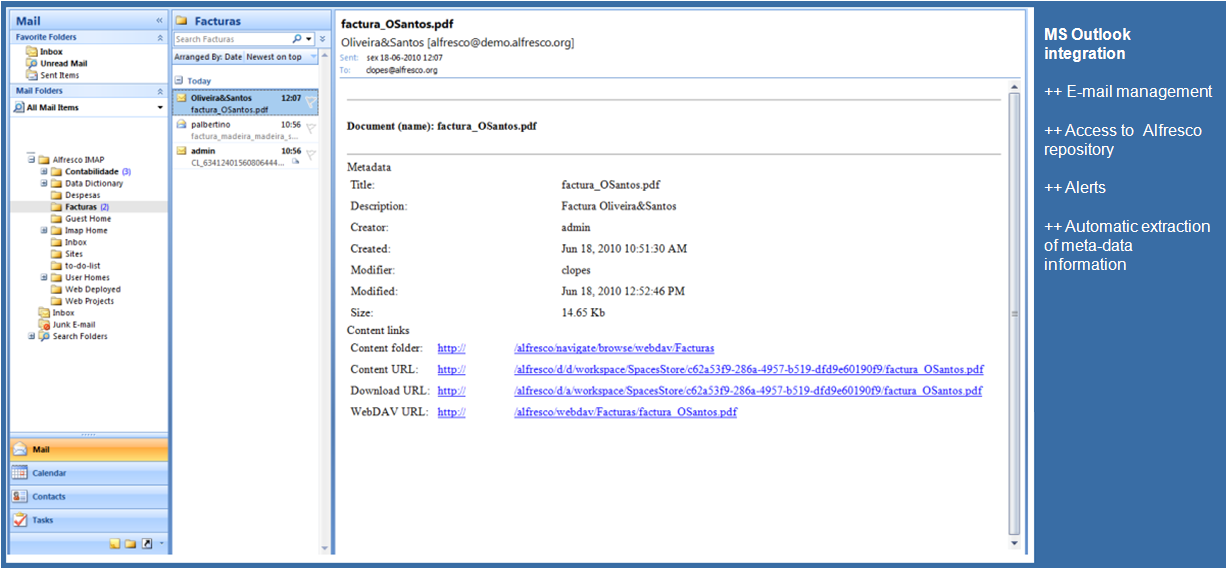This screenshot has width=1227, height=569.
Task: Collapse the Alfresco IMAP tree node
Action: (31, 160)
